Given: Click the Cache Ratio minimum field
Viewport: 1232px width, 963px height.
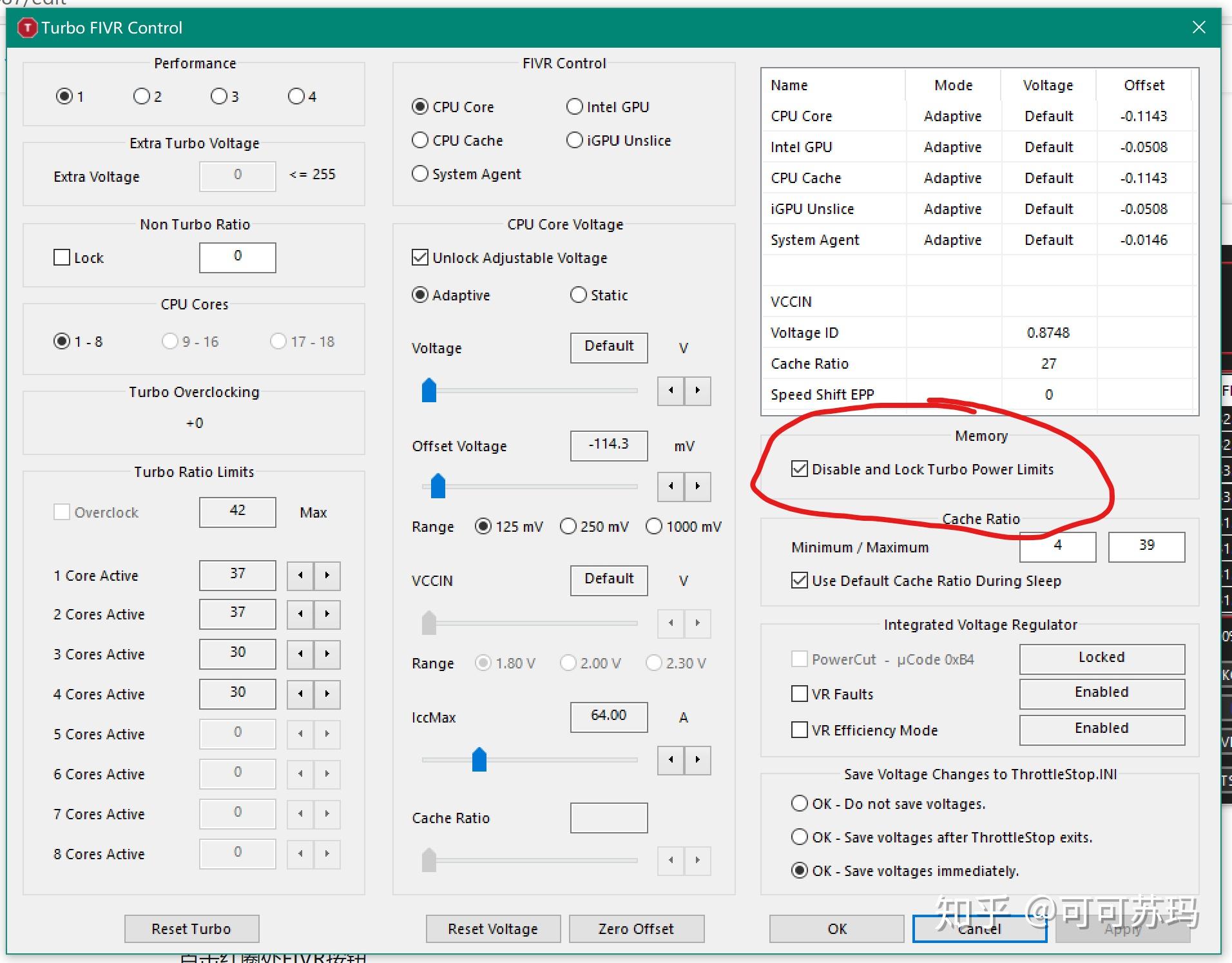Looking at the screenshot, I should point(1058,547).
